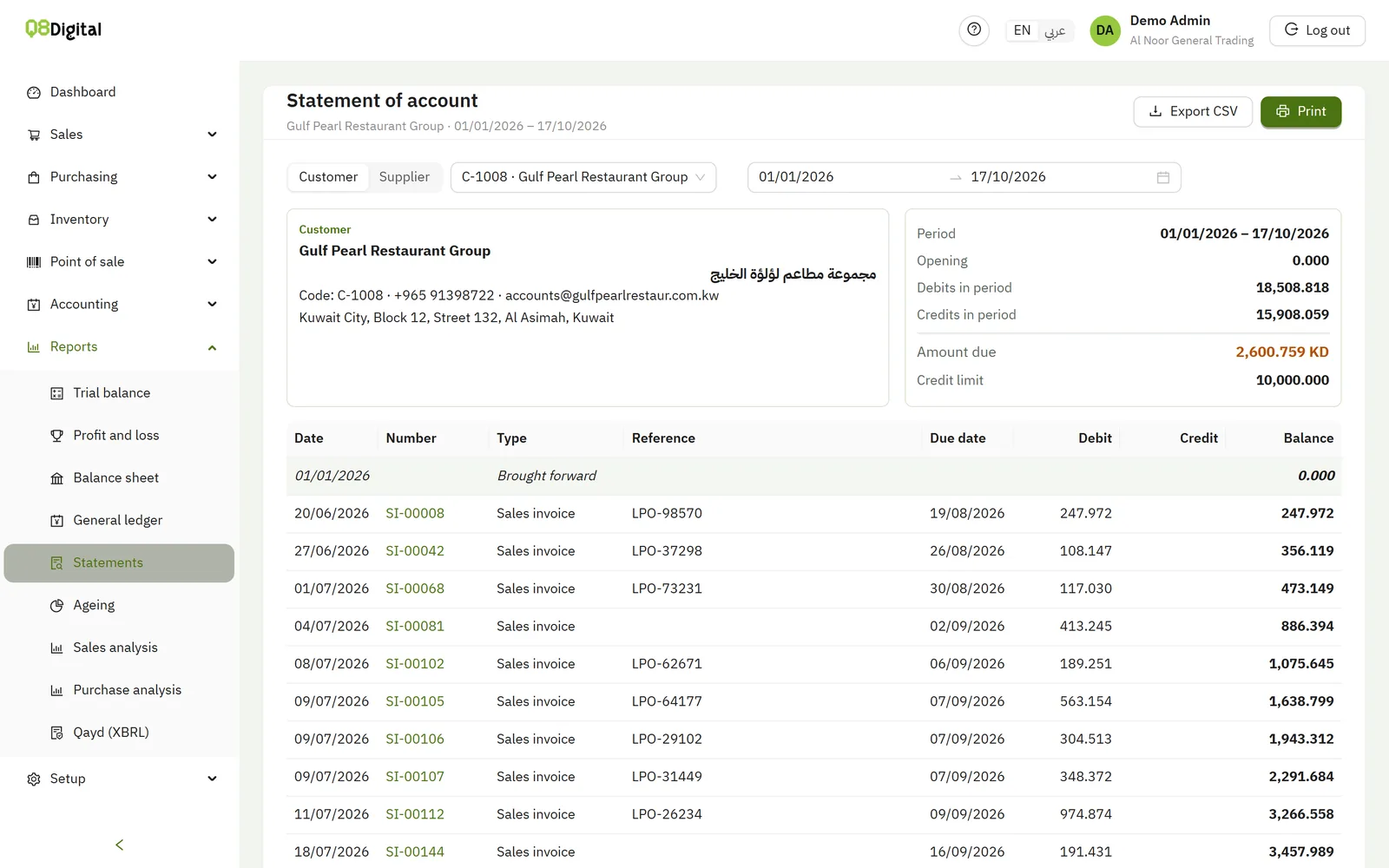1389x868 pixels.
Task: Open the customer selector dropdown
Action: (x=583, y=177)
